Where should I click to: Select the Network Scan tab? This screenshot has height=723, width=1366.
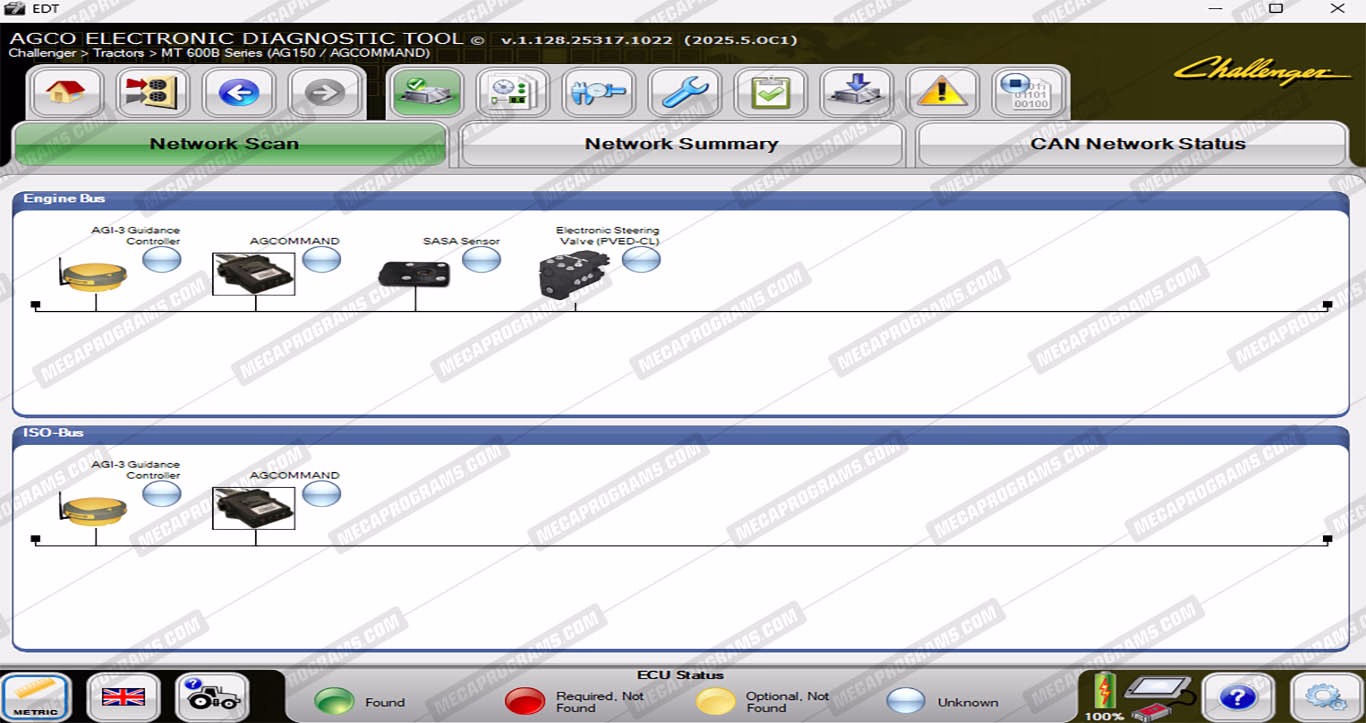[x=224, y=144]
